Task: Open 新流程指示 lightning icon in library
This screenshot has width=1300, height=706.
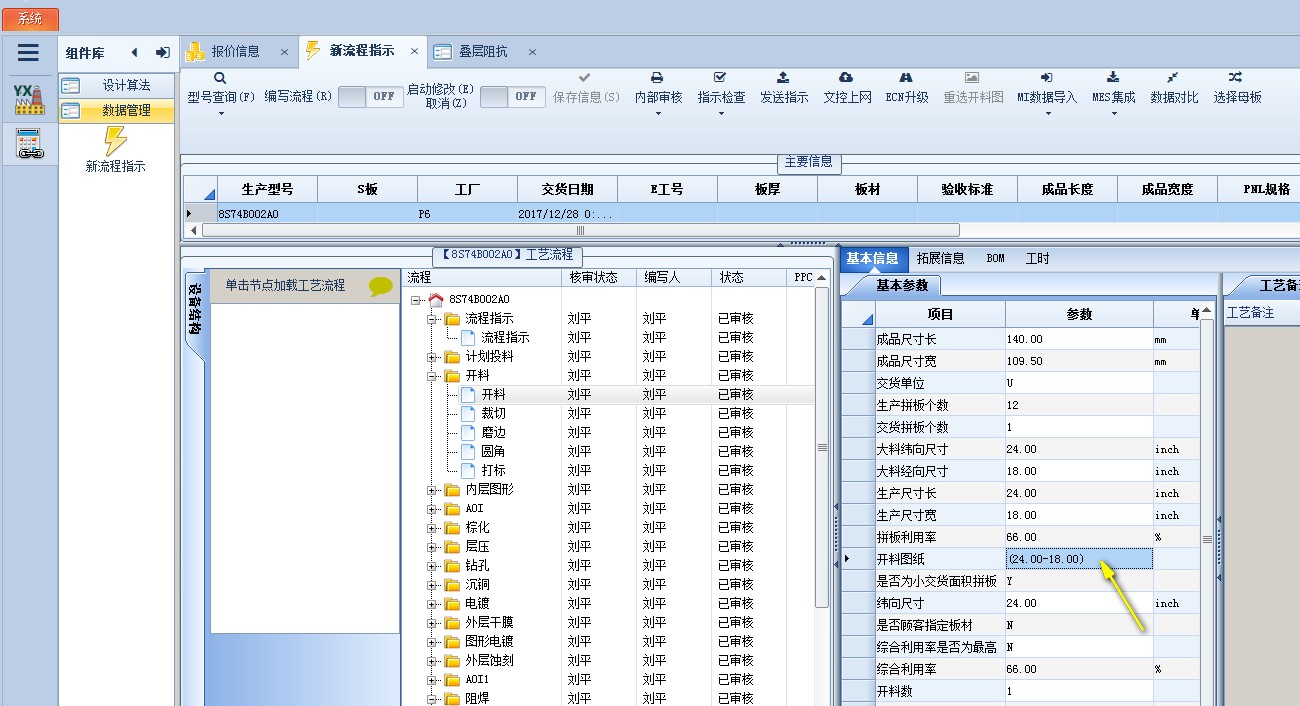Action: coord(116,141)
